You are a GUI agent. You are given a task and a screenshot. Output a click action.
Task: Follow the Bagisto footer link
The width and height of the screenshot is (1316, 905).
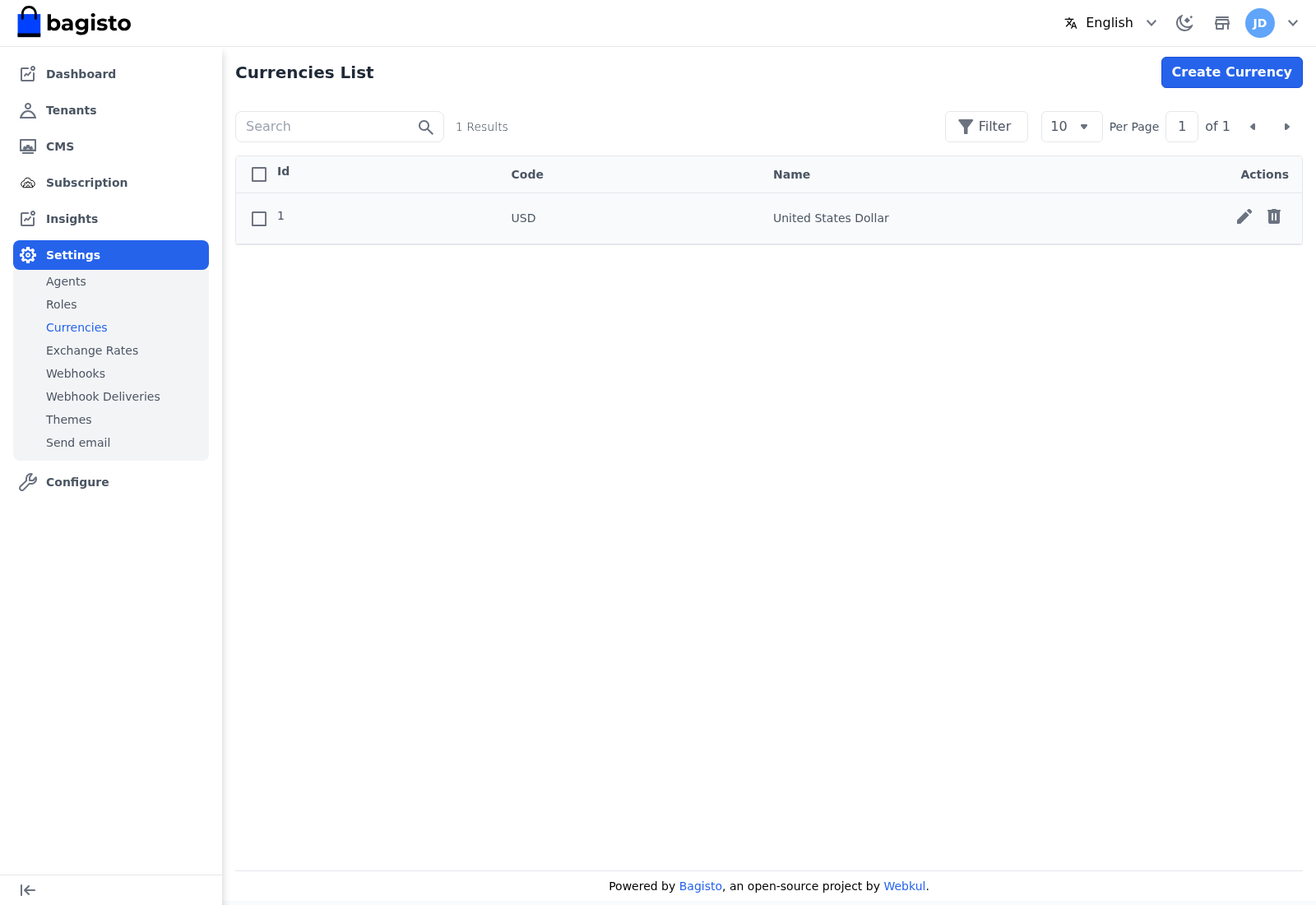pos(700,886)
